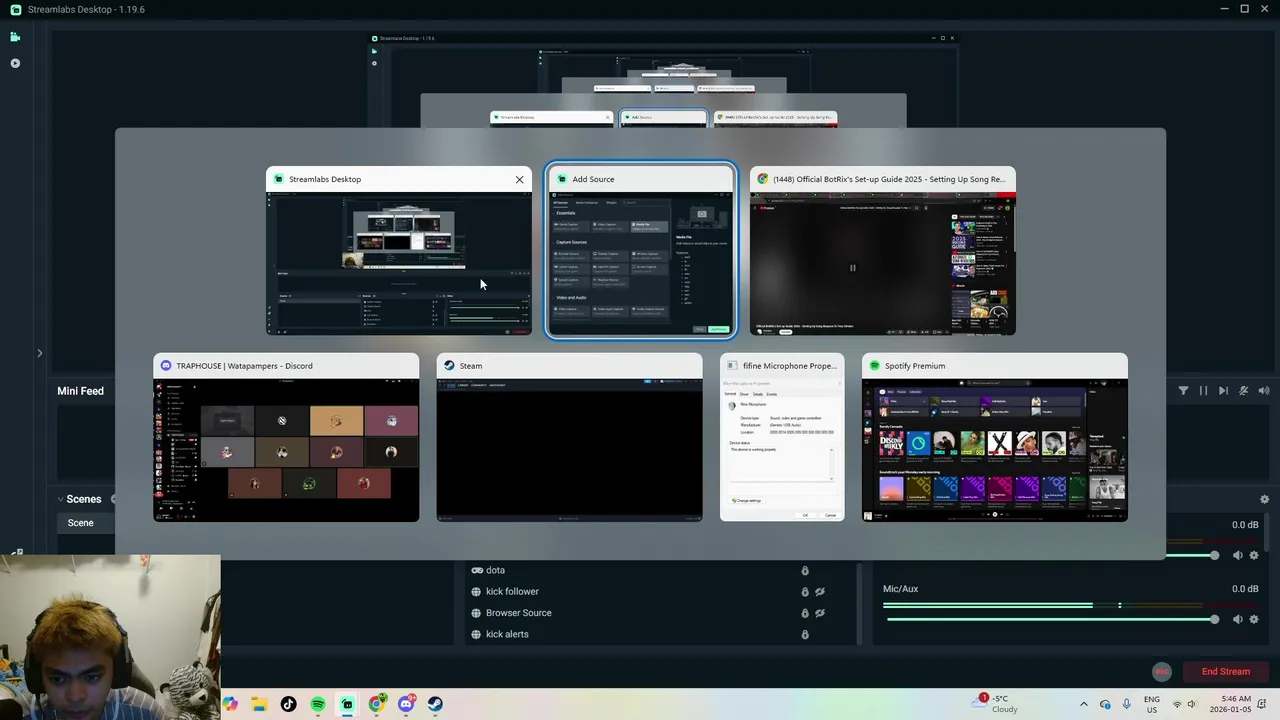Image resolution: width=1280 pixels, height=720 pixels.
Task: Click the Mini Feed heading
Action: tap(80, 391)
